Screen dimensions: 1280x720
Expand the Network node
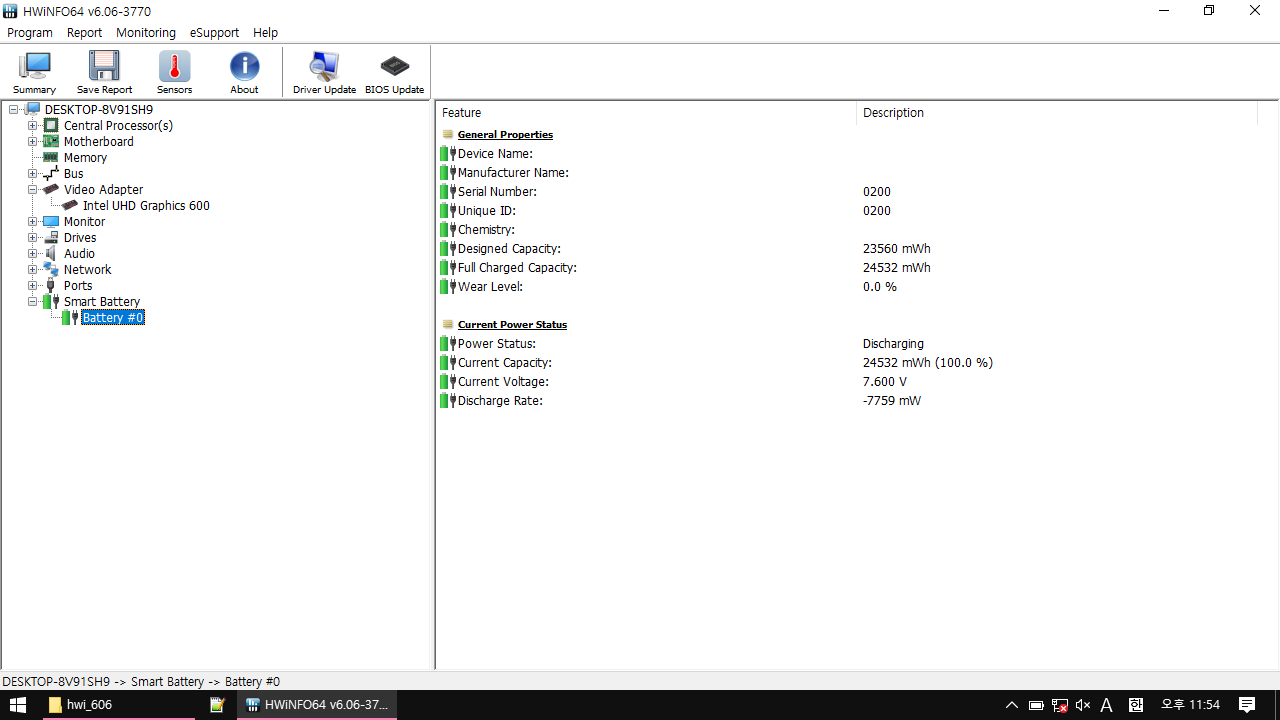tap(33, 270)
